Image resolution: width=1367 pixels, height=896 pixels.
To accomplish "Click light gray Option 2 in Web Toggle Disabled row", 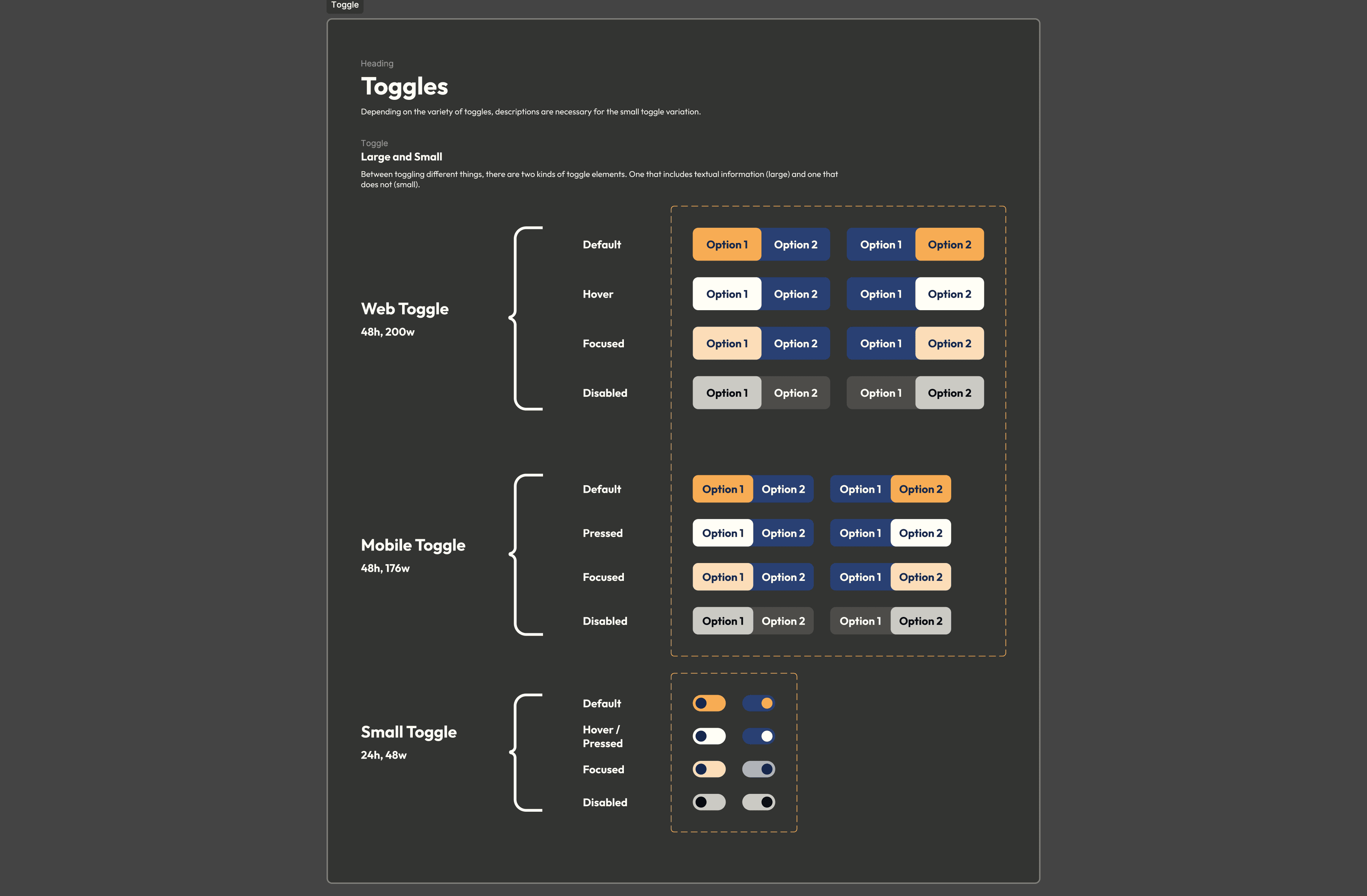I will pos(949,393).
